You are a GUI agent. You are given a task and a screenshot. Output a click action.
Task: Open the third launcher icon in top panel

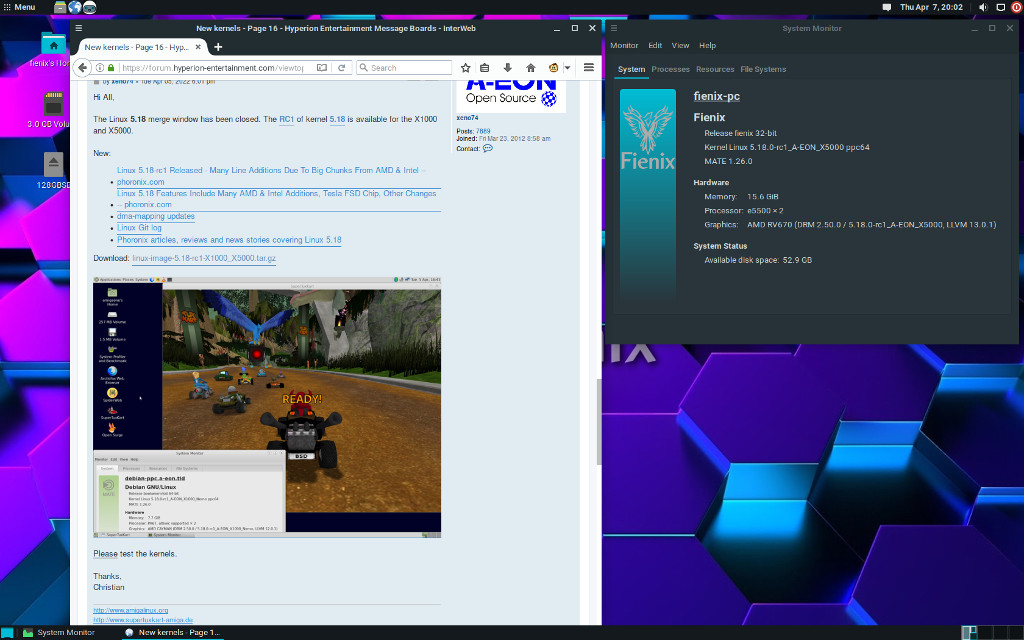89,7
